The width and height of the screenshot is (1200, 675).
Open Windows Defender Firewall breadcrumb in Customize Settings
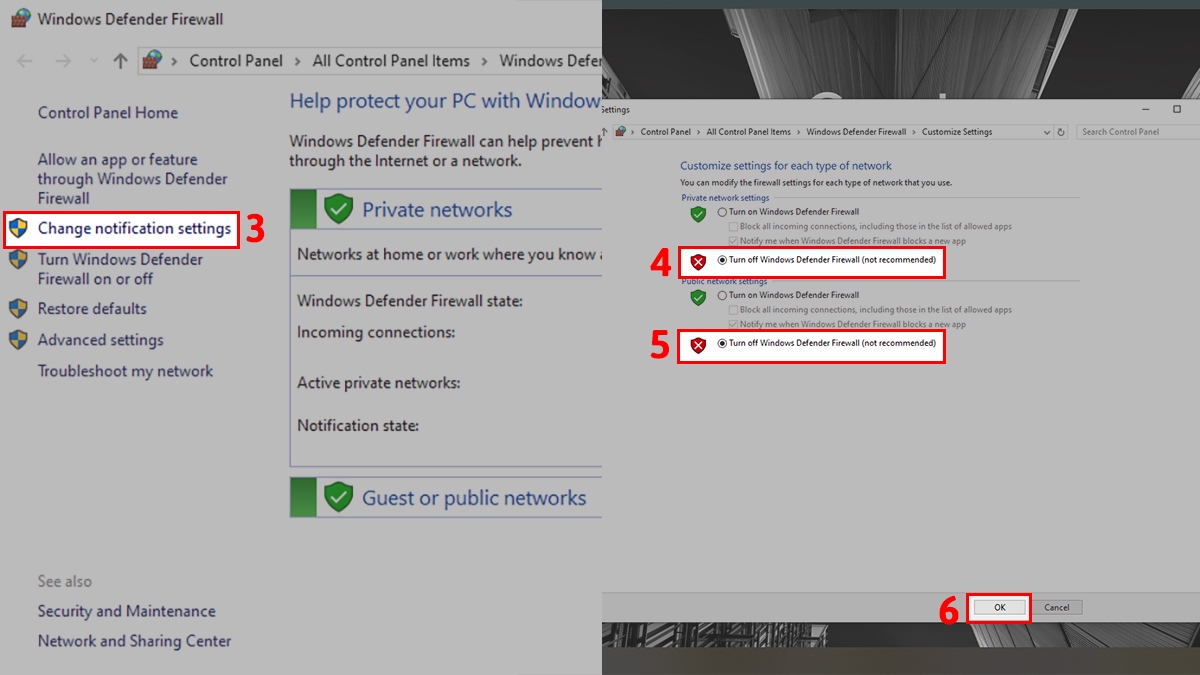coord(856,132)
